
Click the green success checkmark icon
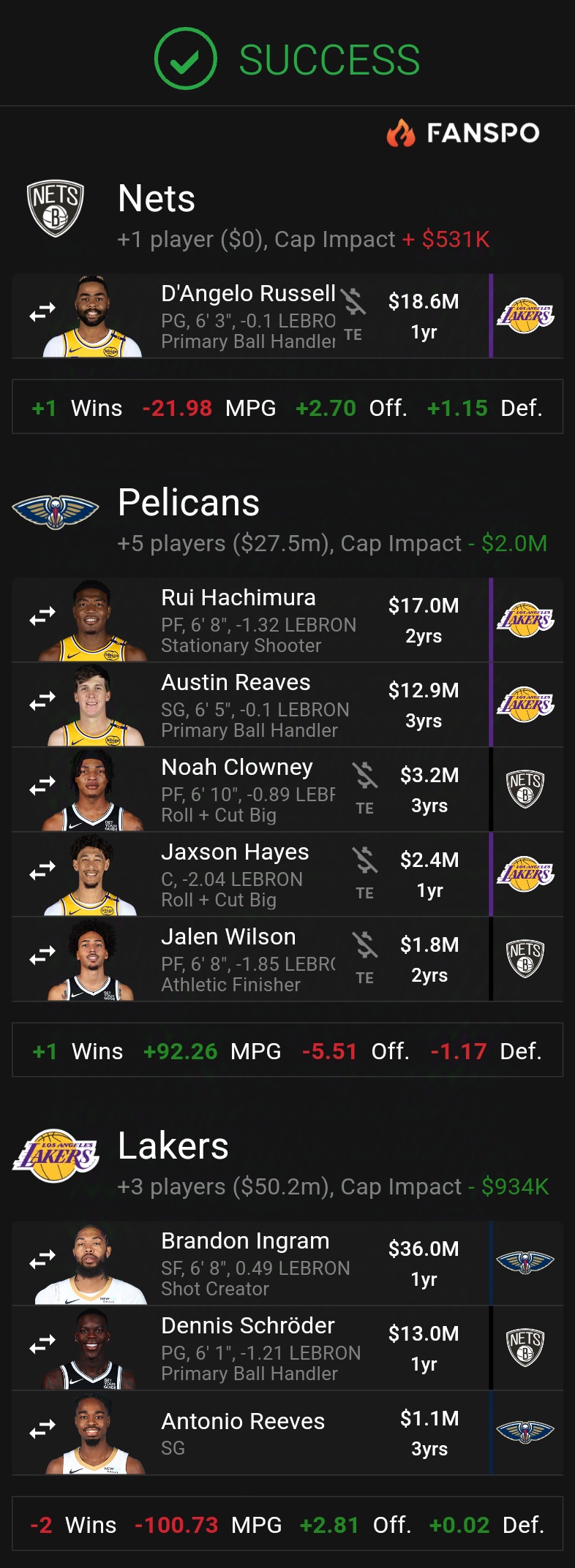(186, 58)
